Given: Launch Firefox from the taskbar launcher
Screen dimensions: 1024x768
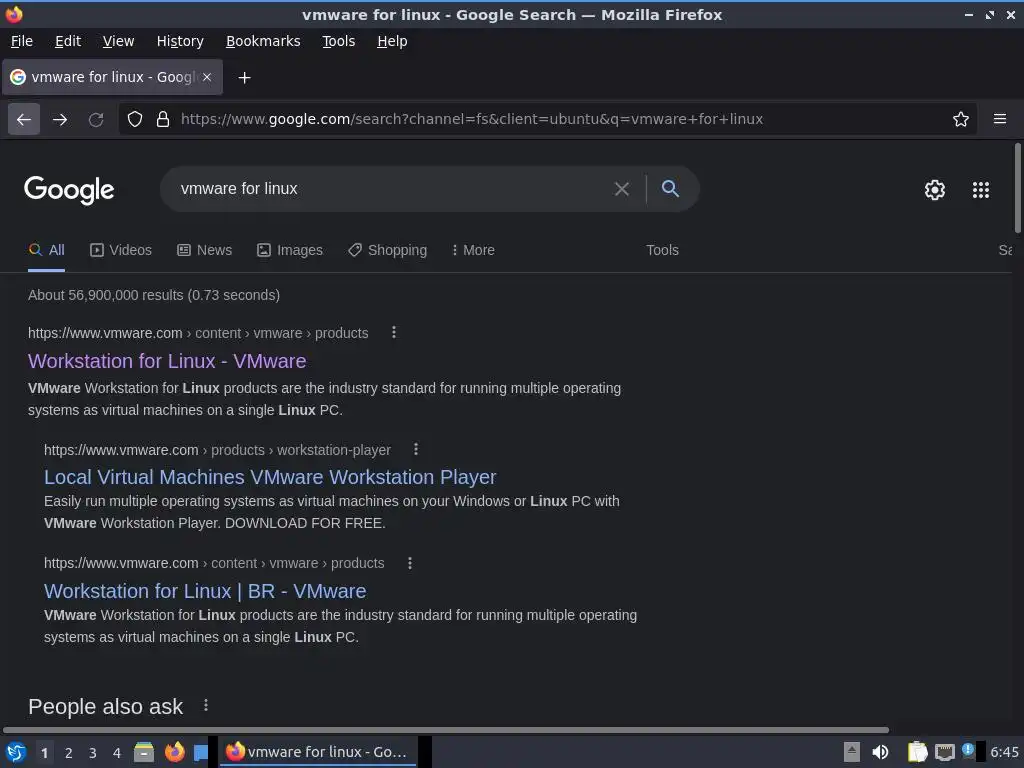Looking at the screenshot, I should [174, 752].
